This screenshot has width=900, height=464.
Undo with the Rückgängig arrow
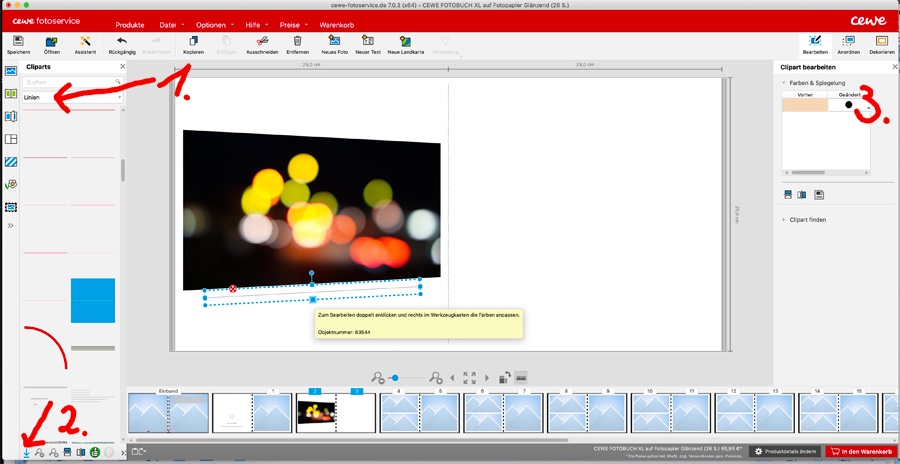tap(122, 42)
